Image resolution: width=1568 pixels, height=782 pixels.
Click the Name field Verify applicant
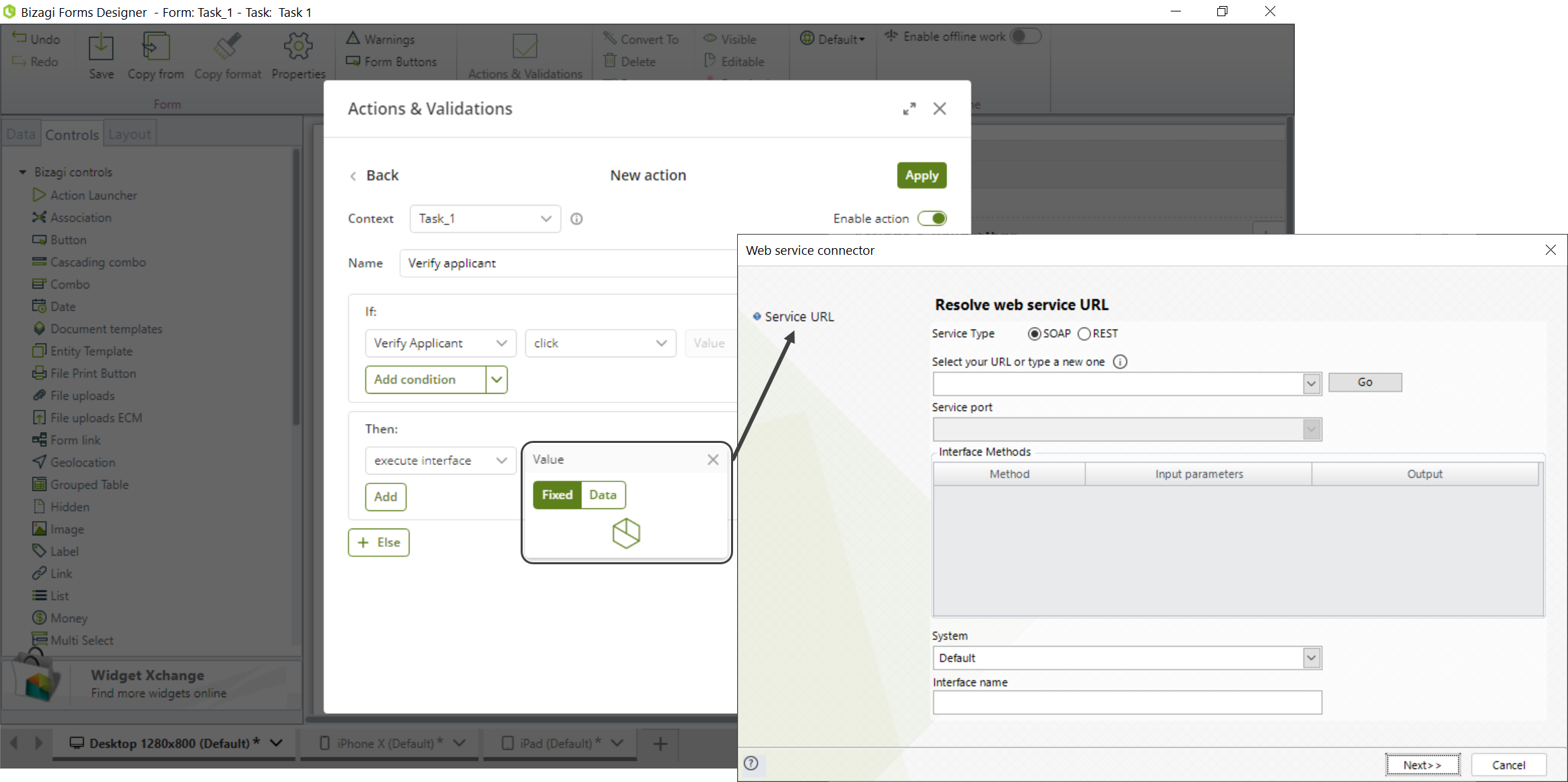point(568,263)
